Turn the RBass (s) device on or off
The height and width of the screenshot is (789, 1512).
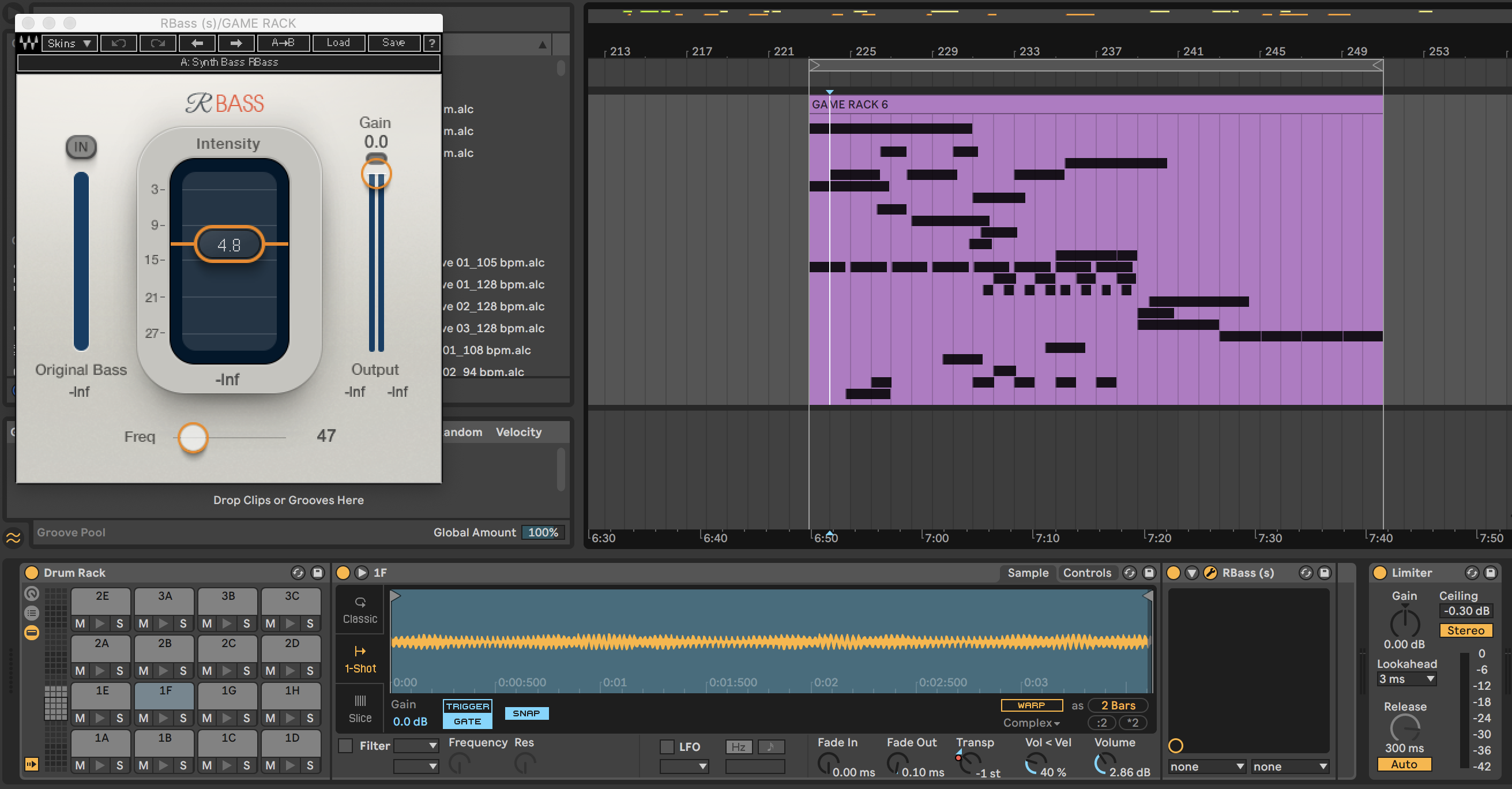[x=1173, y=572]
